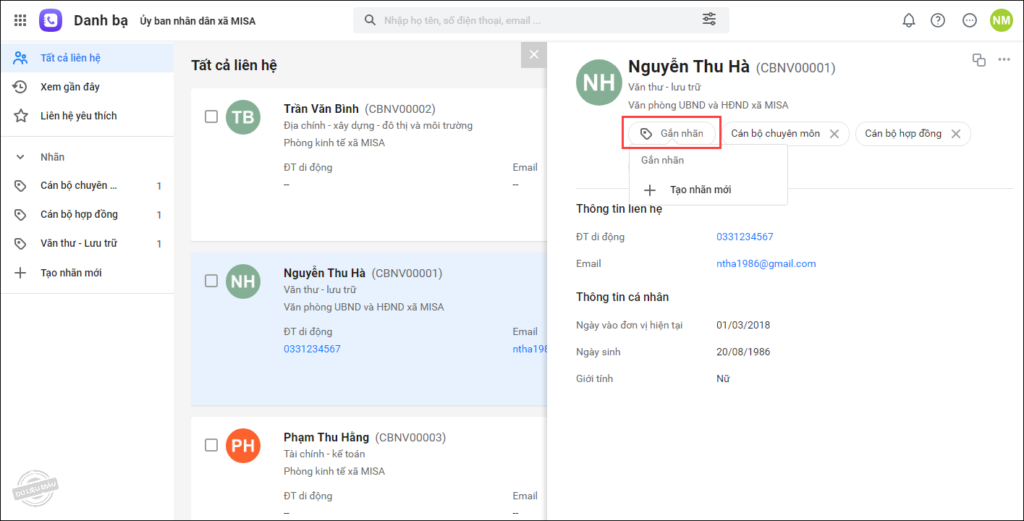This screenshot has width=1024, height=521.
Task: Click the ntha1986@gmail.com email link
Action: 766,264
